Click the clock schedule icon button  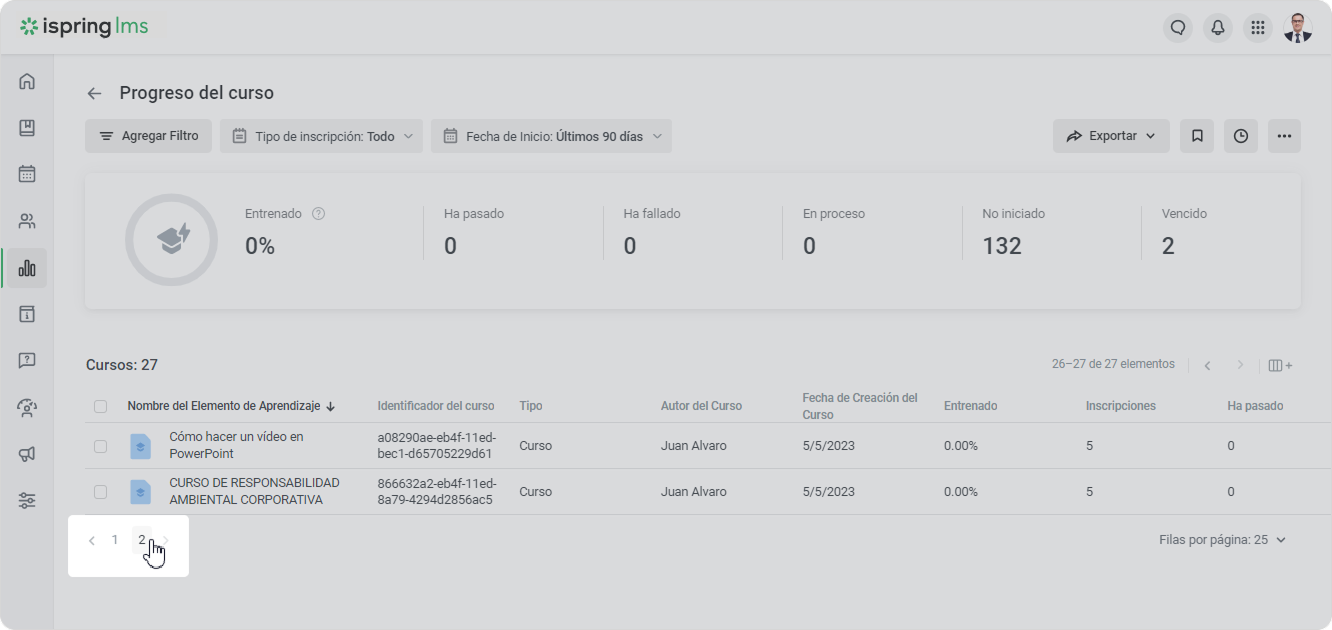(1241, 136)
